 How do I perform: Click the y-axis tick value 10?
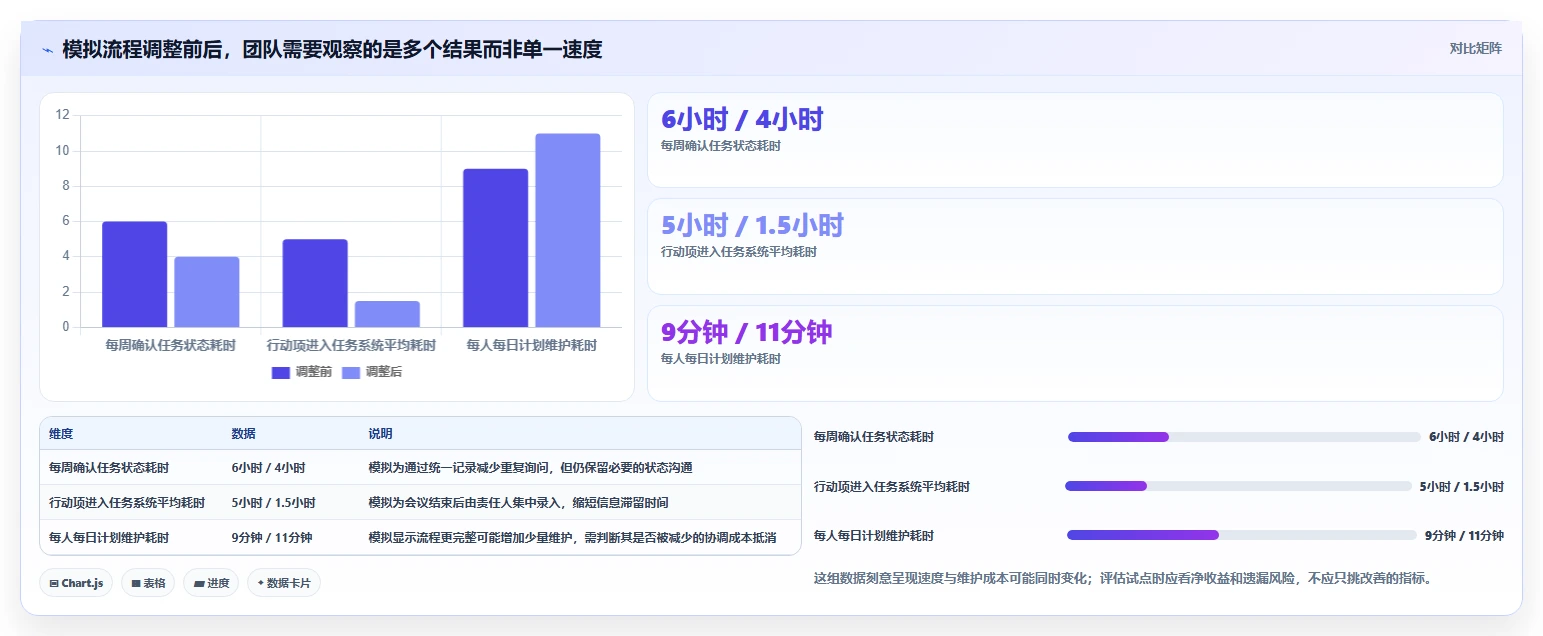coord(62,151)
